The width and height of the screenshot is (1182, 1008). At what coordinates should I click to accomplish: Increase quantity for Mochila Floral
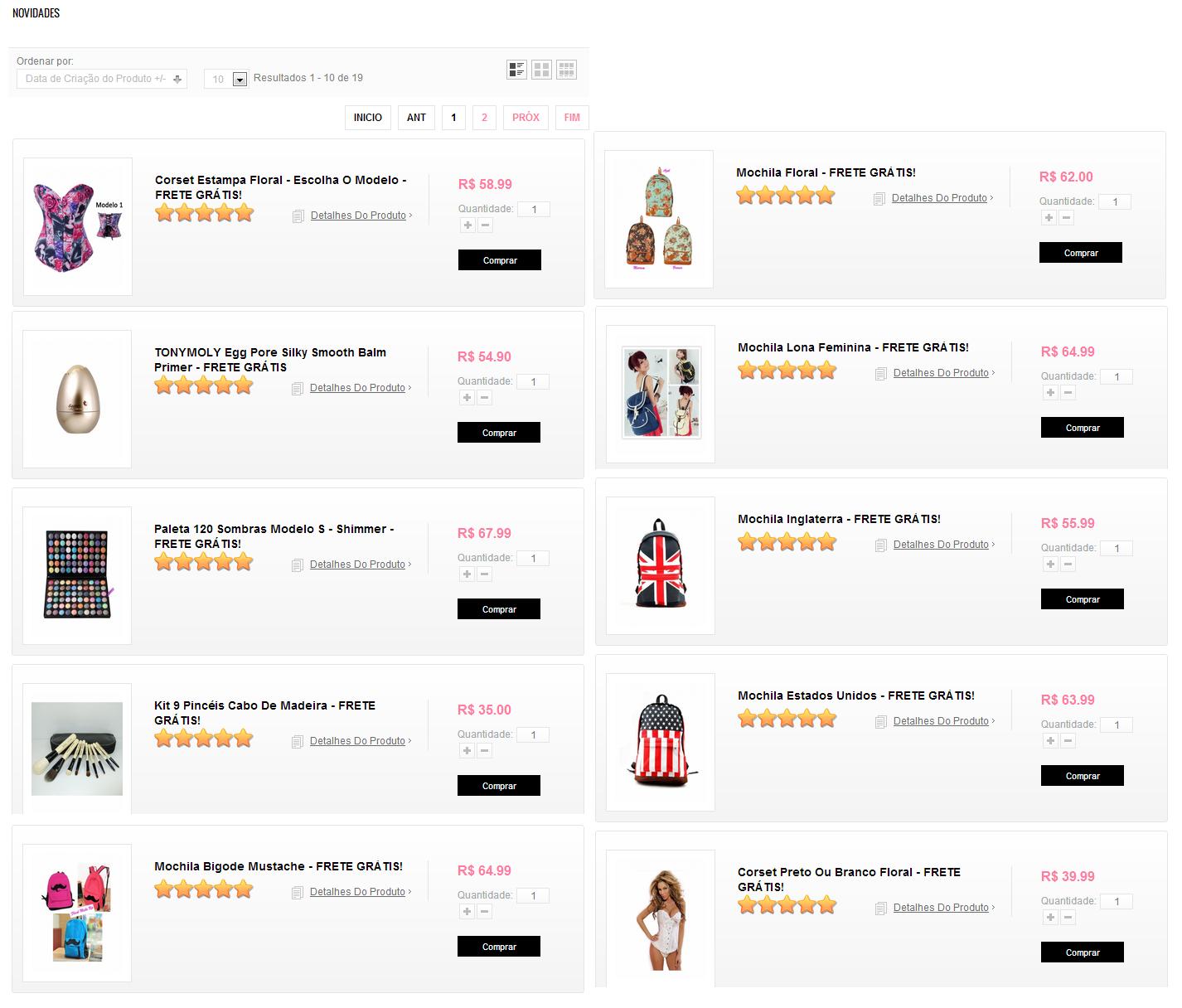pos(1049,218)
